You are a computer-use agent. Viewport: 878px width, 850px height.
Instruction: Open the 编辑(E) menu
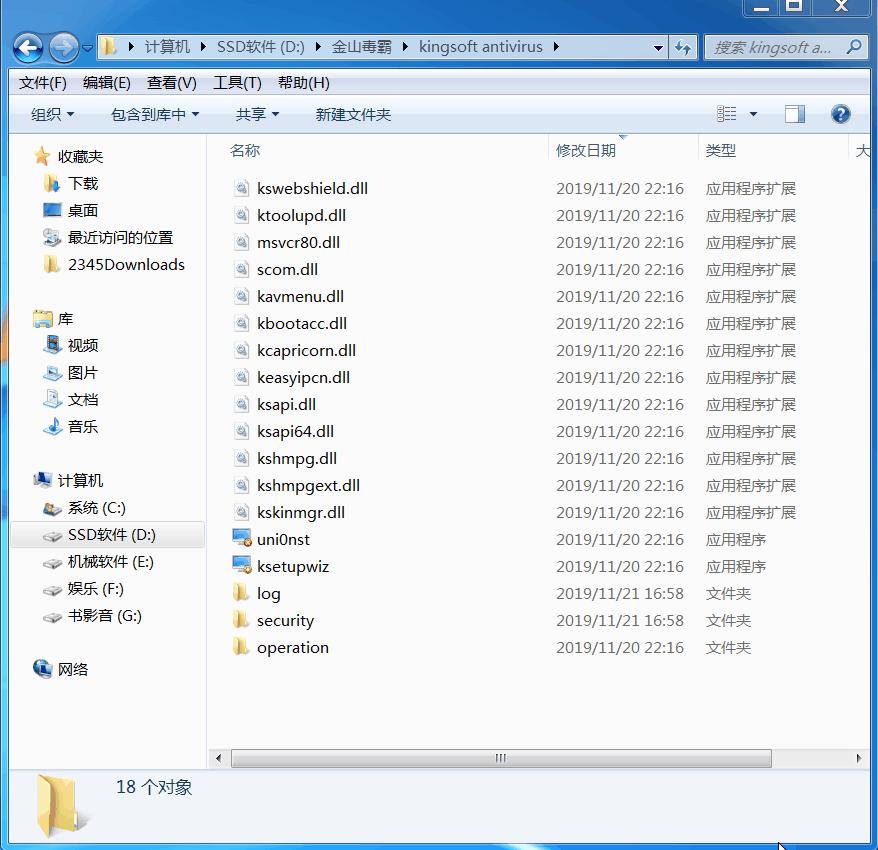(x=106, y=83)
